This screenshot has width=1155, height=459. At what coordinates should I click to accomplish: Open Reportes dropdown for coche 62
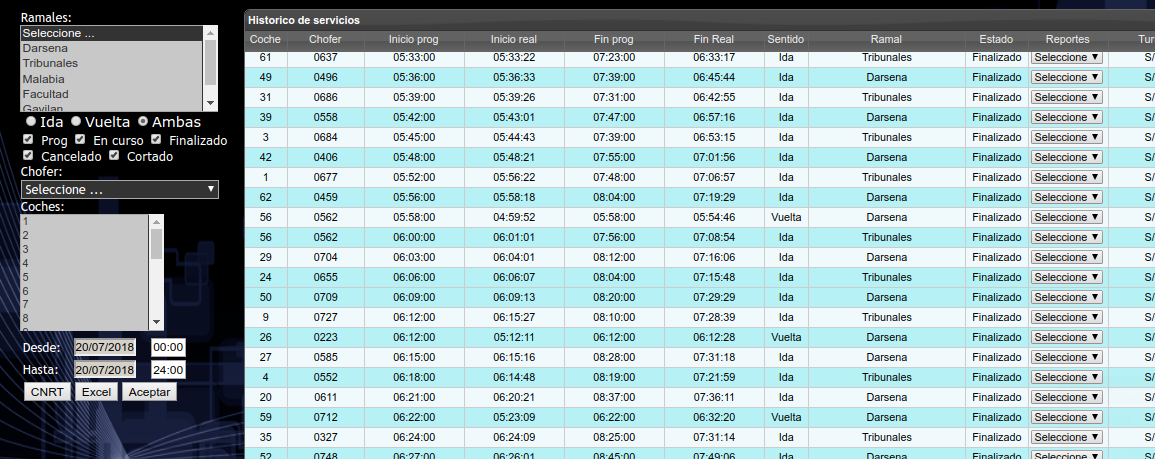point(1066,197)
